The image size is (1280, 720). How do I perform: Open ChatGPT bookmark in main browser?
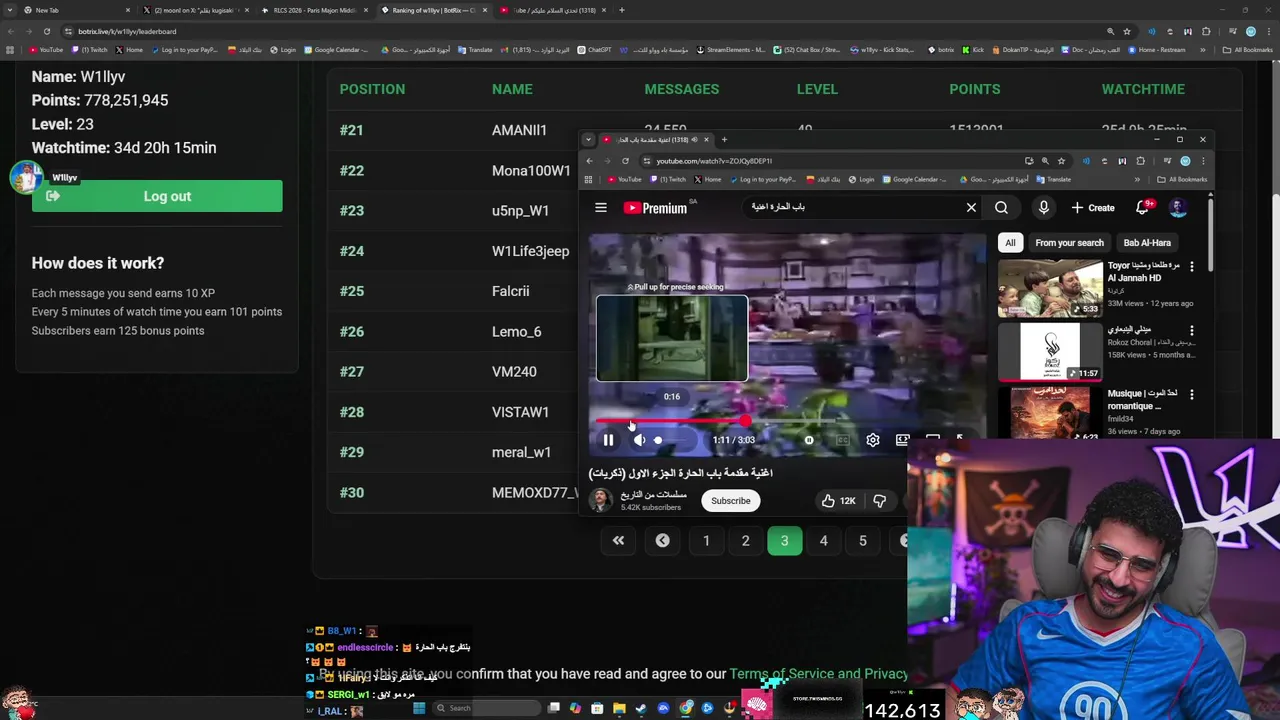coord(594,50)
